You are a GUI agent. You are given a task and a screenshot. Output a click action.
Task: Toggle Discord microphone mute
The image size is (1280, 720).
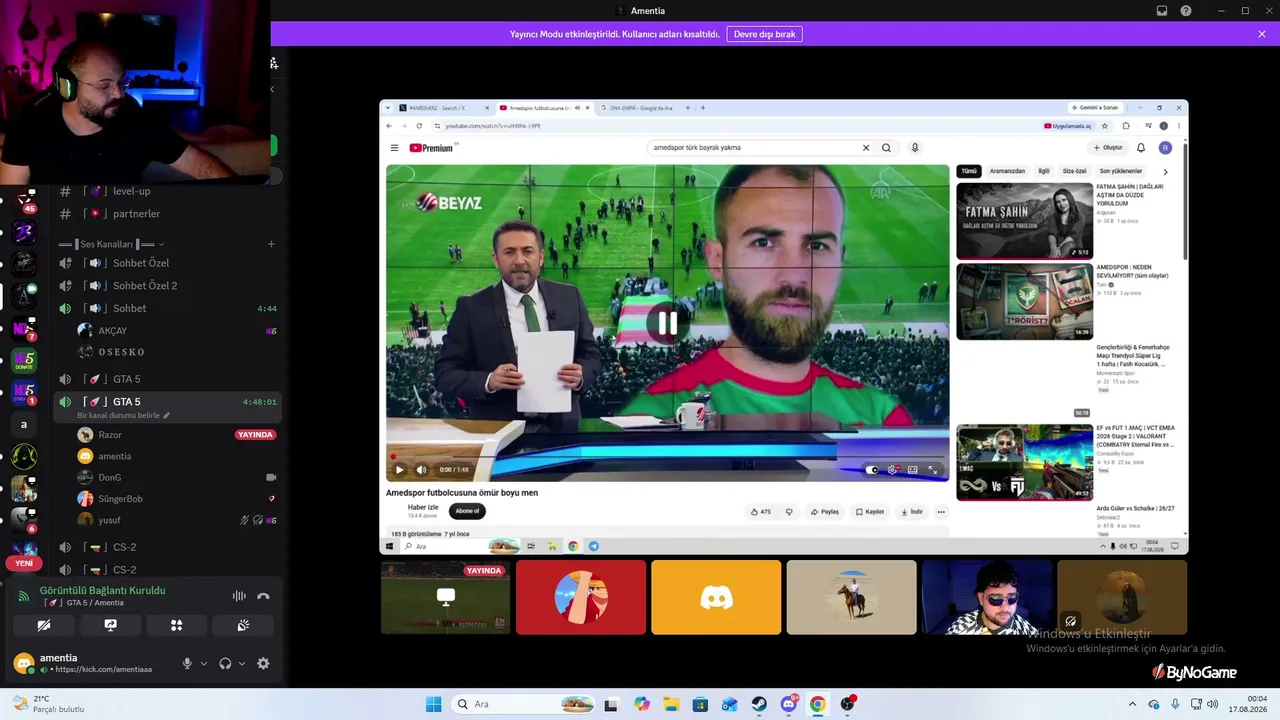[186, 663]
